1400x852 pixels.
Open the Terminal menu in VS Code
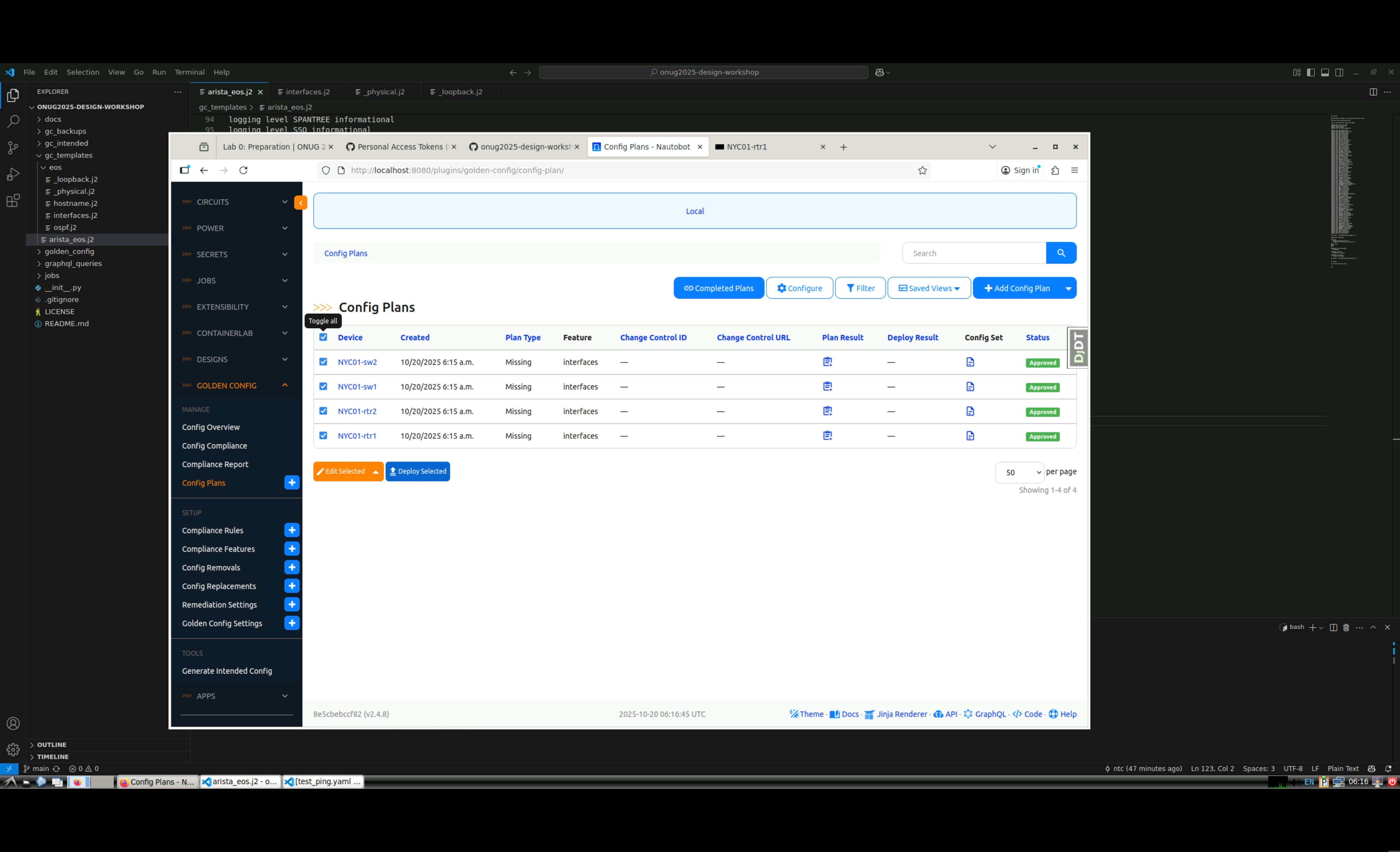point(189,72)
